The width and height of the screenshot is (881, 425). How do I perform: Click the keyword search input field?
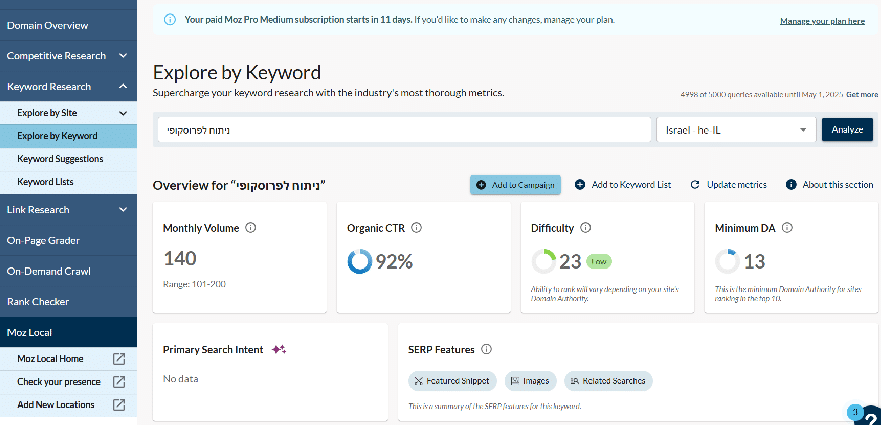404,130
